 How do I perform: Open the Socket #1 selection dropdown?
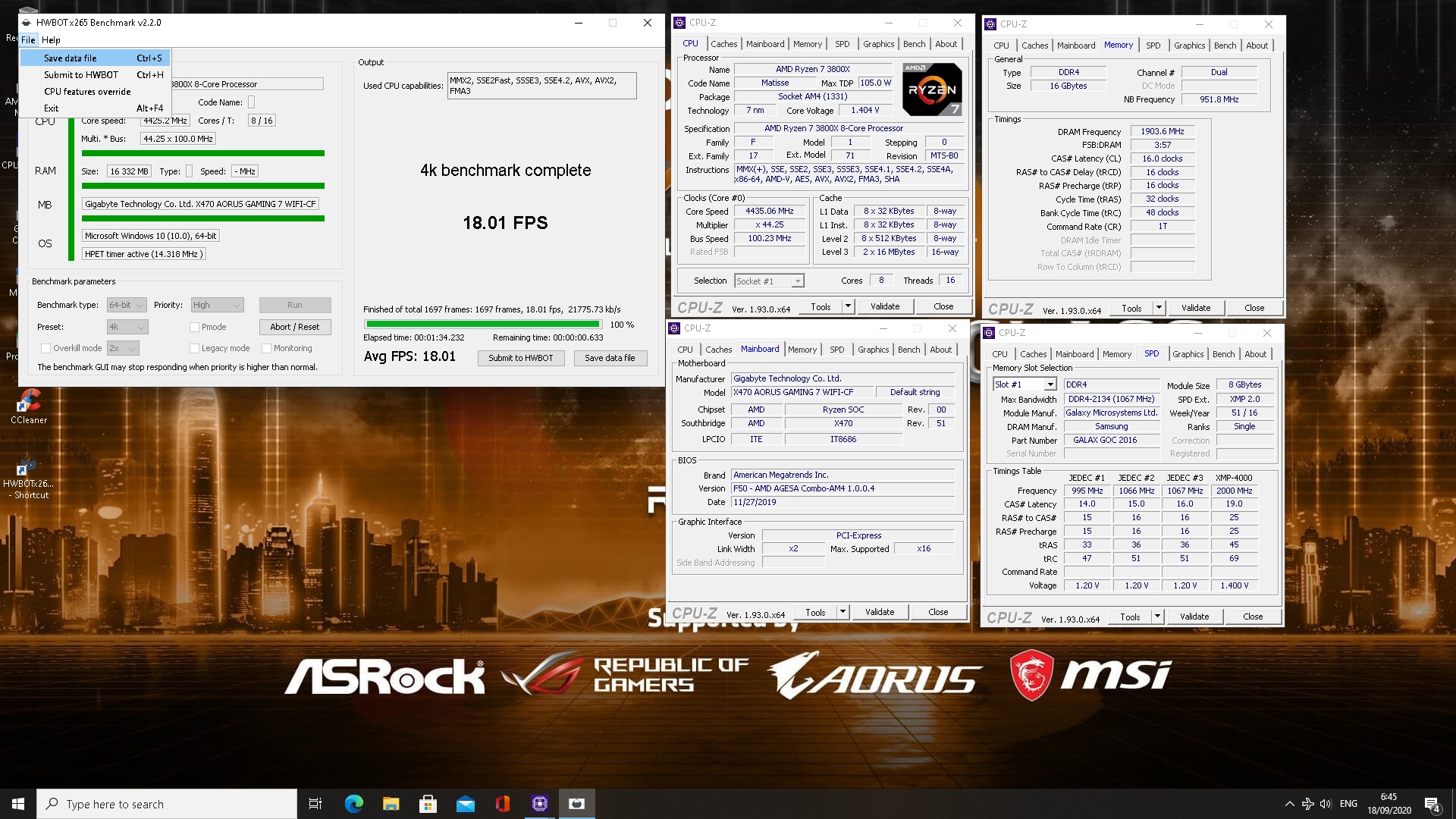(769, 281)
